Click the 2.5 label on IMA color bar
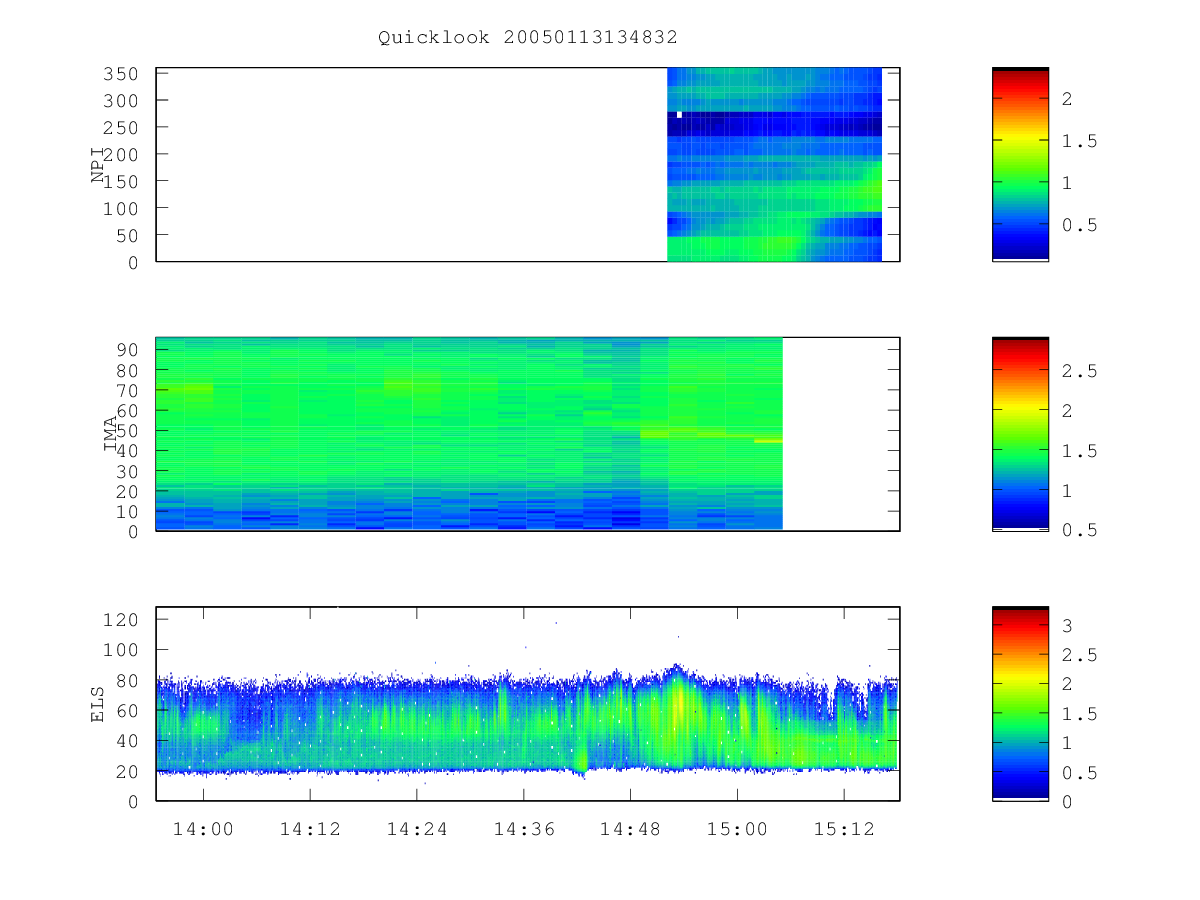1200x900 pixels. [x=1079, y=371]
